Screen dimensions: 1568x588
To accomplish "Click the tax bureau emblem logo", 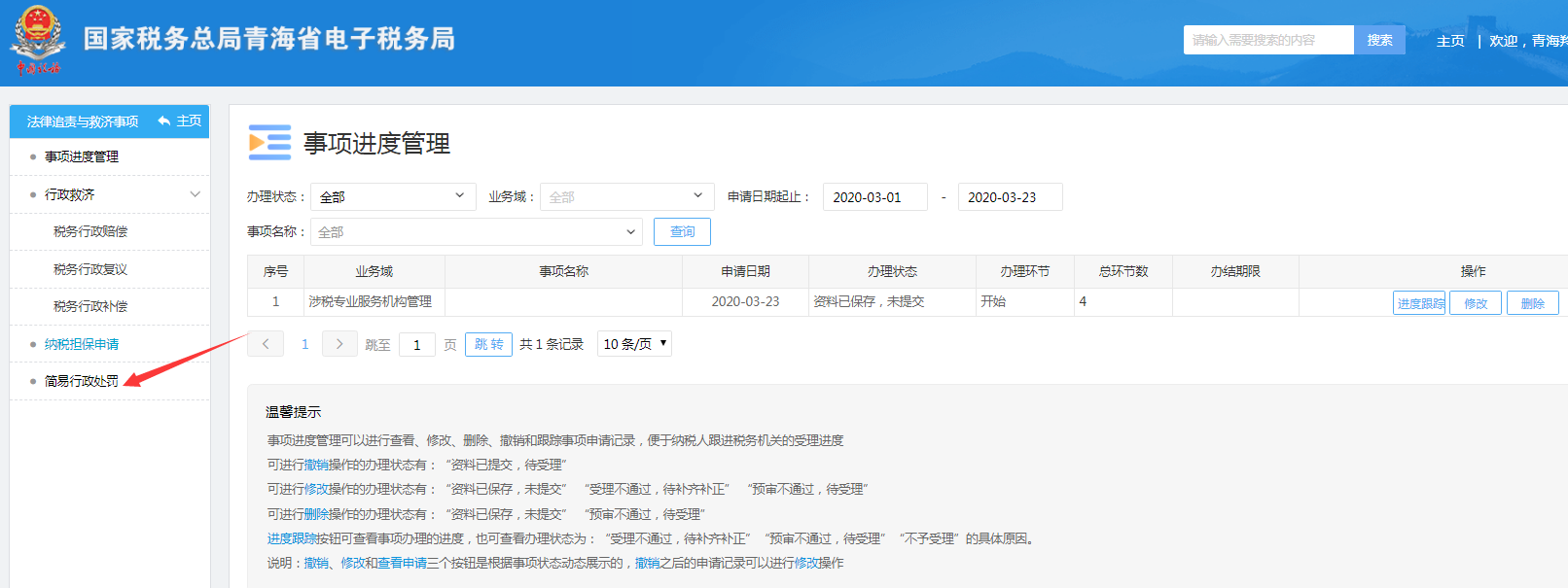I will (x=38, y=40).
